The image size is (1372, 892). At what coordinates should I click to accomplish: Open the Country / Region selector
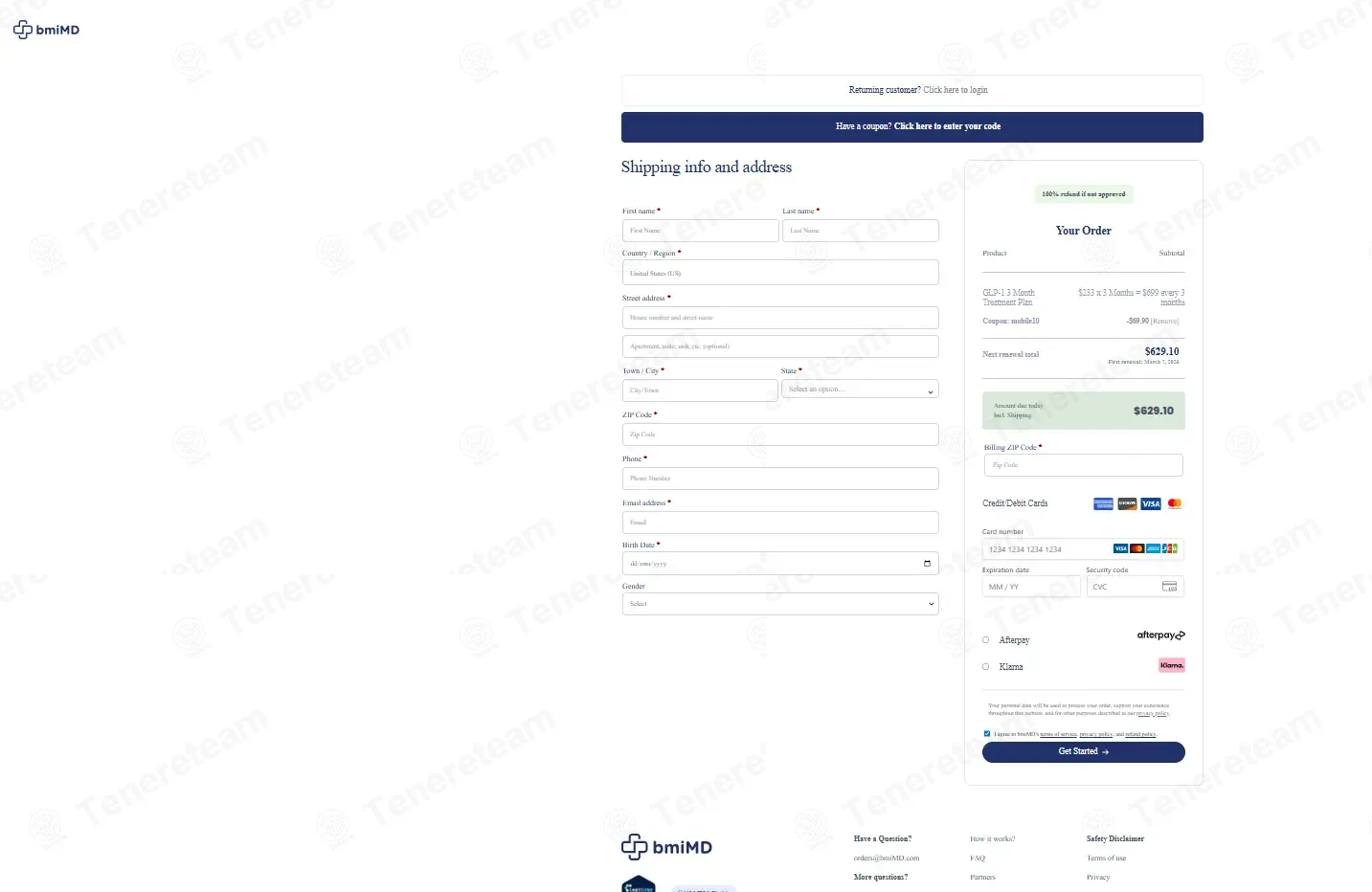780,273
